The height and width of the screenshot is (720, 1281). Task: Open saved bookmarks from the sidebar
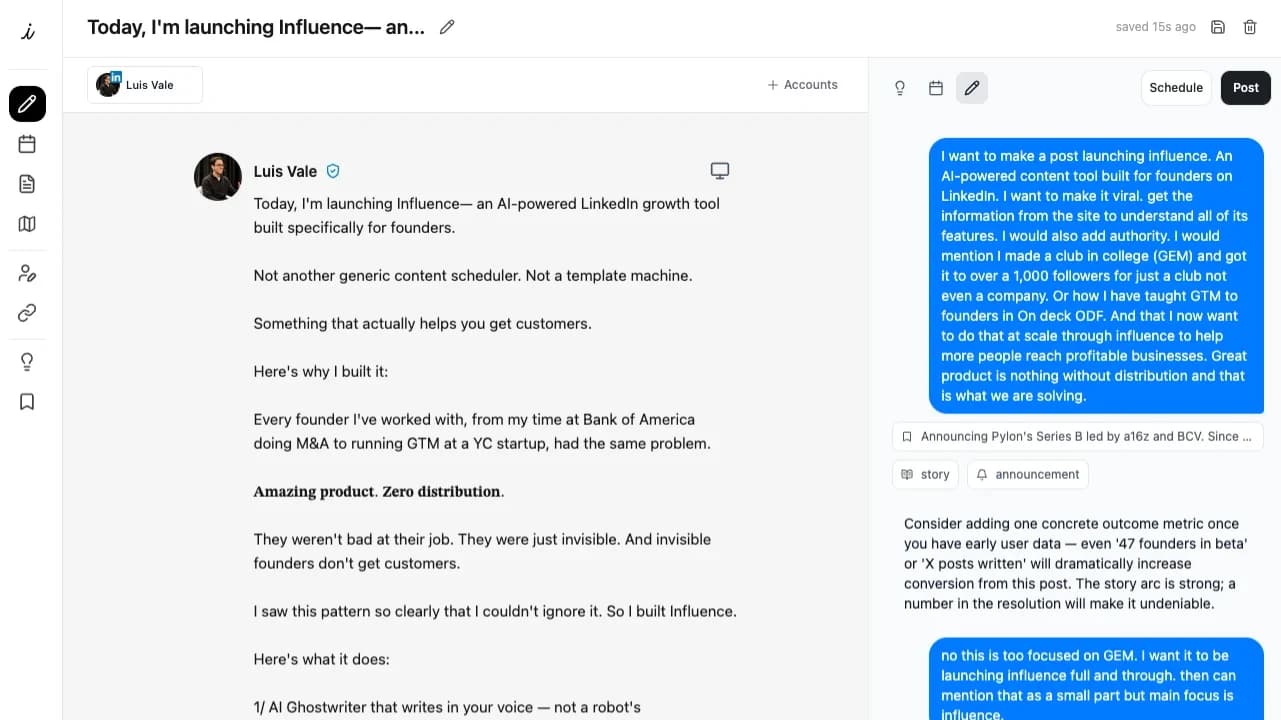click(27, 401)
